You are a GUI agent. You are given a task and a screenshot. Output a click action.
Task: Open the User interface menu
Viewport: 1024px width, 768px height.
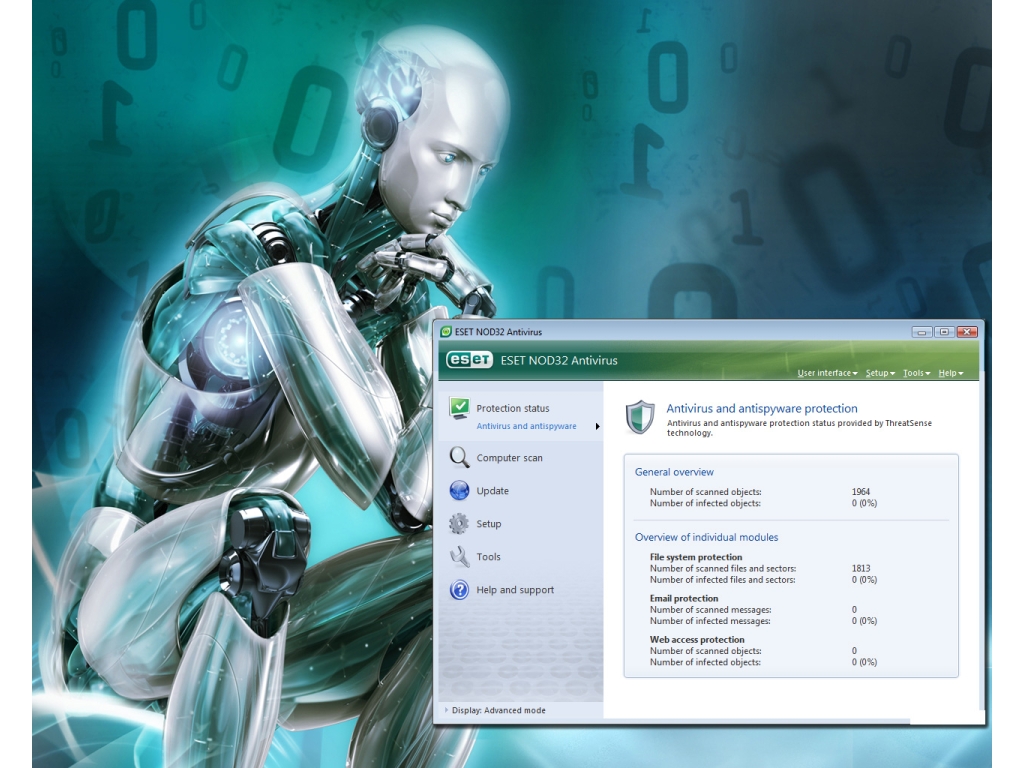(x=827, y=373)
